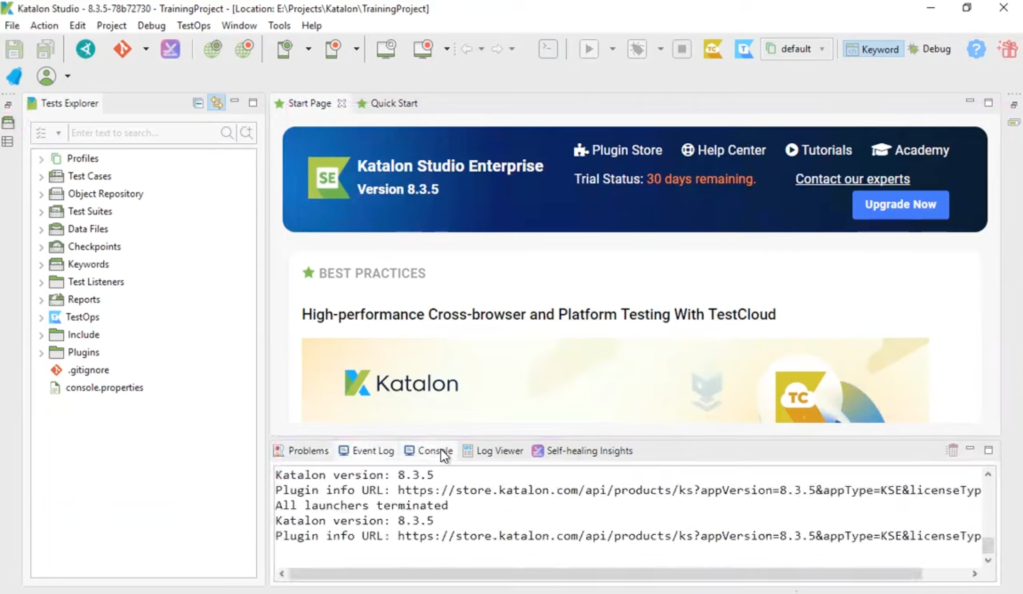Viewport: 1023px width, 594px height.
Task: Open the TestOps T icon in toolbar
Action: pos(744,49)
